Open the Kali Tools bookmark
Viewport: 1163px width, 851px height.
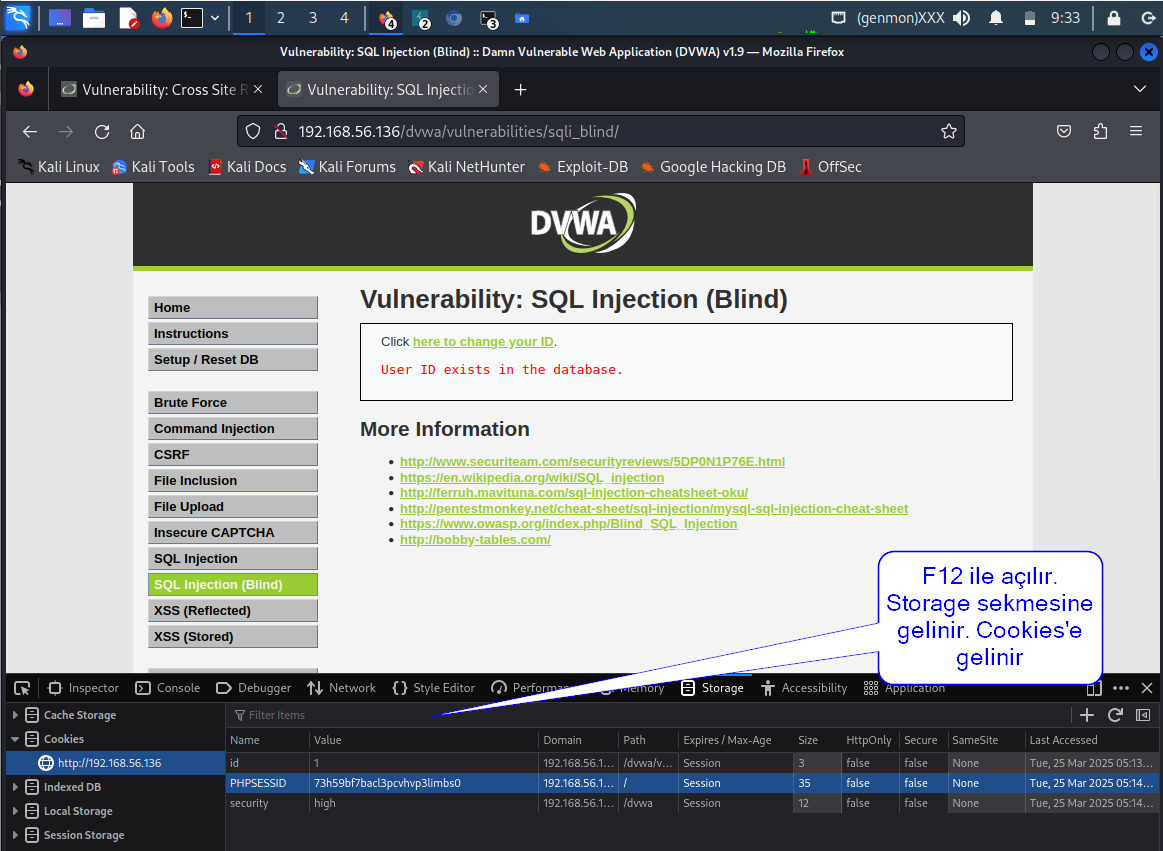(x=154, y=167)
